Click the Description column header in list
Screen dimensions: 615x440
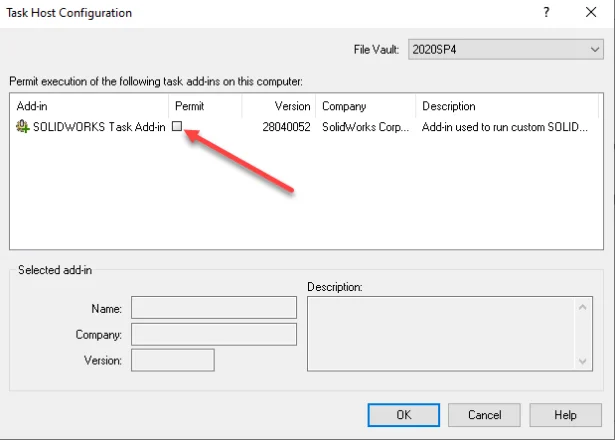507,106
